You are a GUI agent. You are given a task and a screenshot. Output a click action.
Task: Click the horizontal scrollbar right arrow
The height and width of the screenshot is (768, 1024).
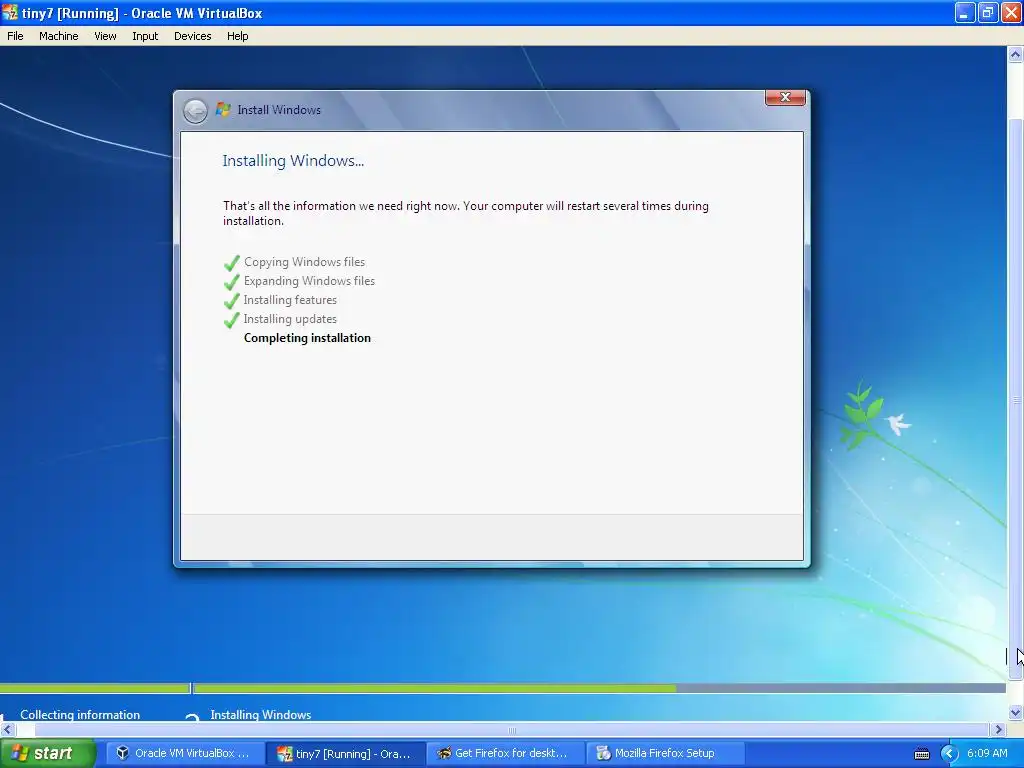(x=999, y=729)
